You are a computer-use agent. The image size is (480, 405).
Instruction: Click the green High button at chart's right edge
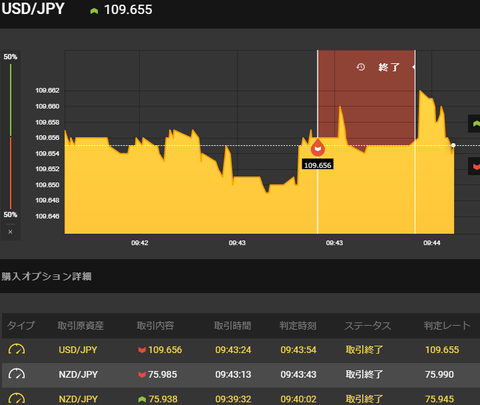click(x=475, y=124)
